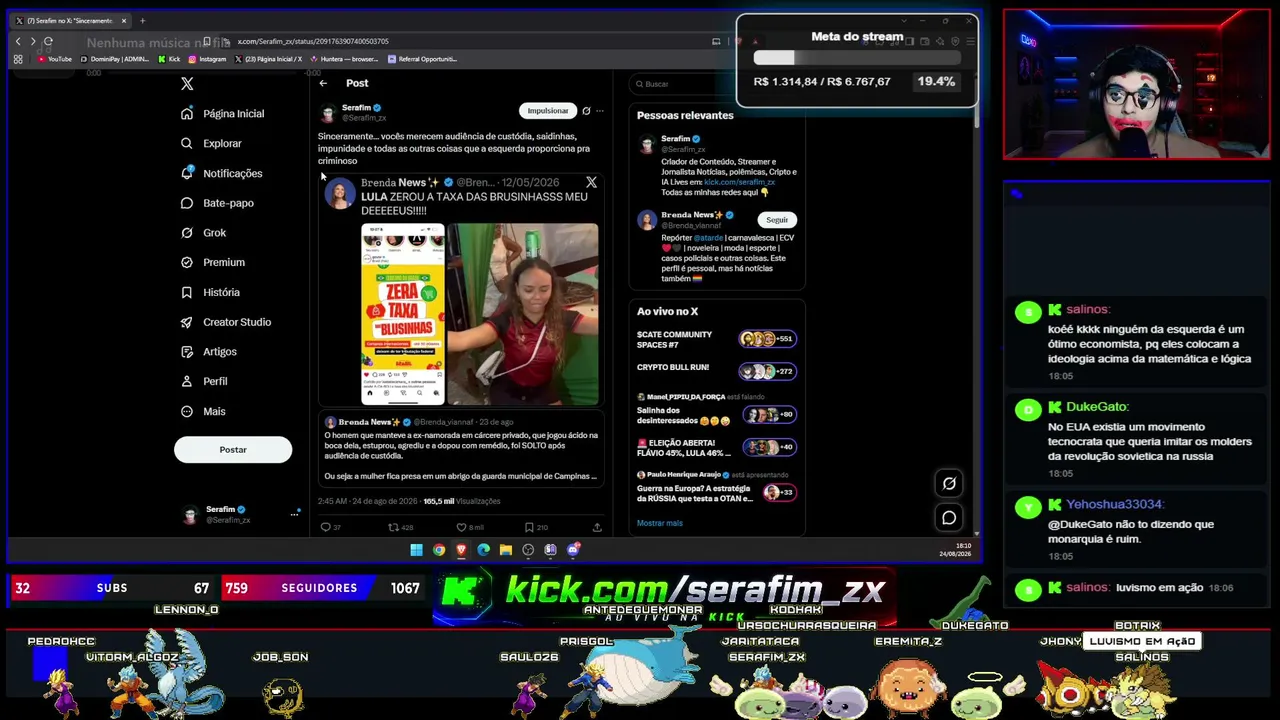Viewport: 1280px width, 720px height.
Task: Open File Explorer from the taskbar
Action: tap(506, 549)
